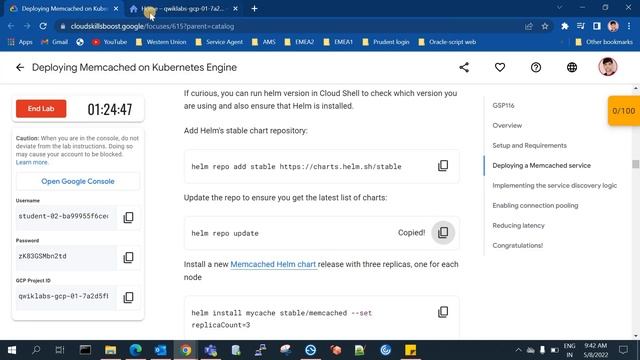640x360 pixels.
Task: Open taskbar clock showing 9:42 AM
Action: tap(596, 350)
